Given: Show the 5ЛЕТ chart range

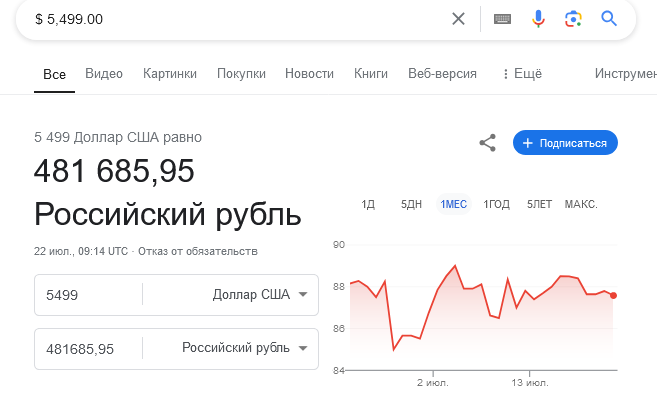Looking at the screenshot, I should point(539,204).
